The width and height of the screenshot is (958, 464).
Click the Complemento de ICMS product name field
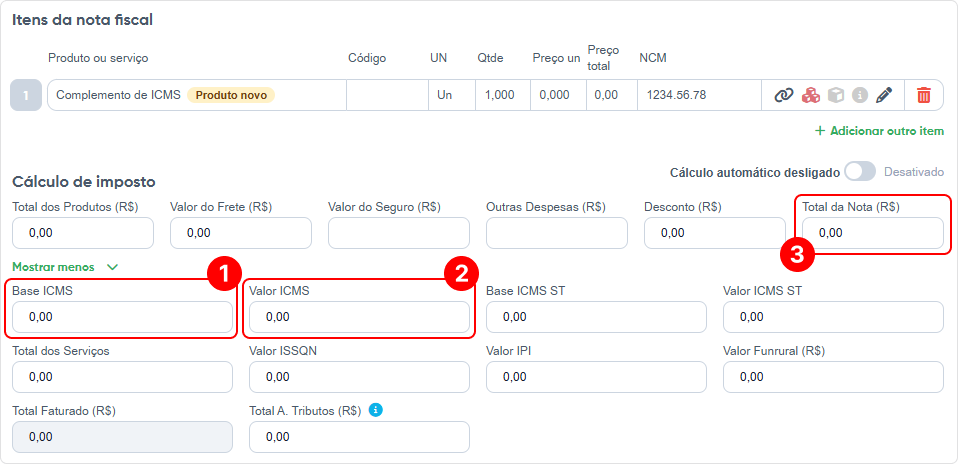(197, 95)
